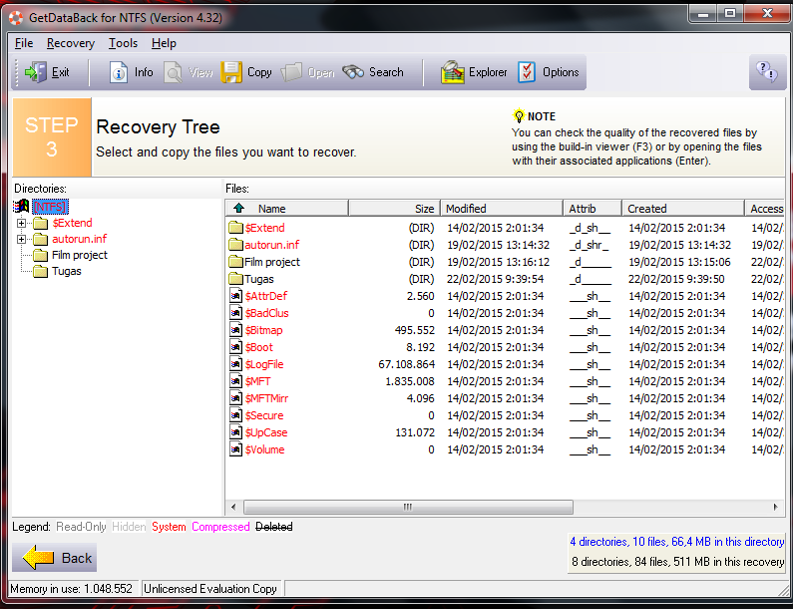Image resolution: width=793 pixels, height=609 pixels.
Task: Click the Copy floppy disk icon
Action: tap(232, 72)
